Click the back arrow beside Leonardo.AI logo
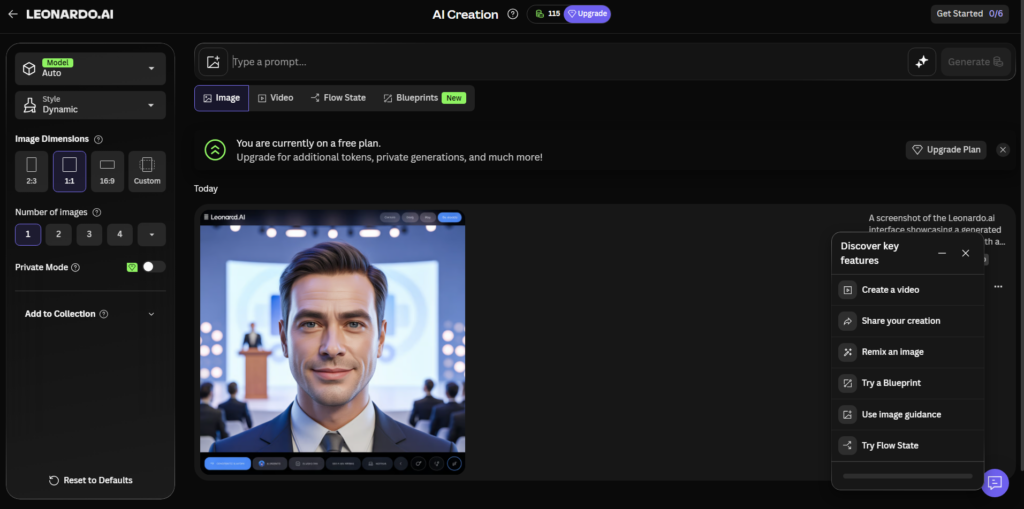Viewport: 1024px width, 509px height. point(12,14)
